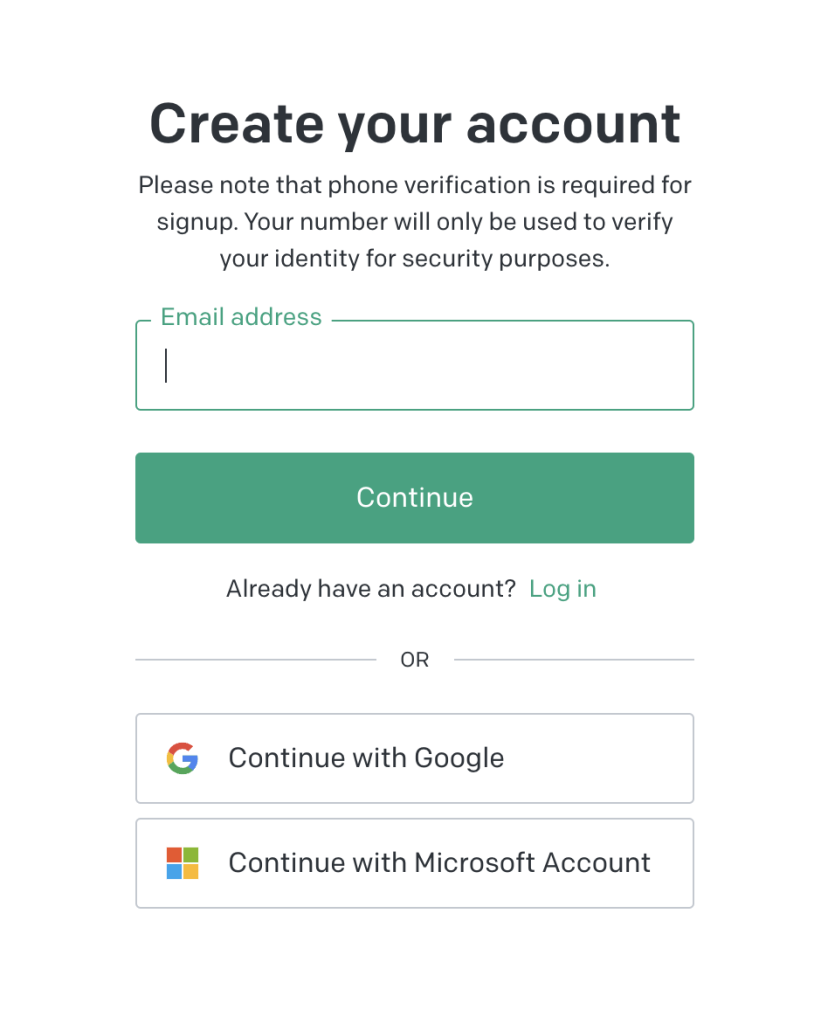Image resolution: width=814 pixels, height=1024 pixels.
Task: Click the floating "Email address" field label
Action: (241, 318)
